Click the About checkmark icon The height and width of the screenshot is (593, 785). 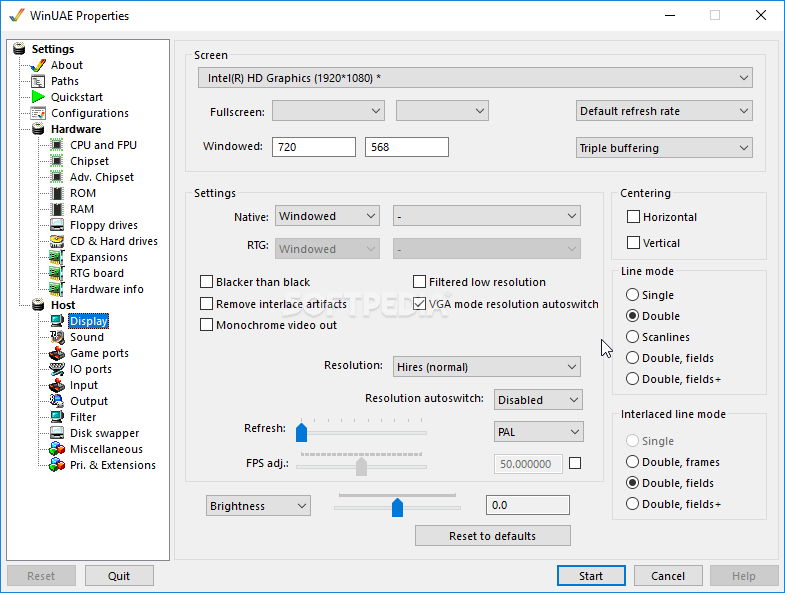(38, 65)
